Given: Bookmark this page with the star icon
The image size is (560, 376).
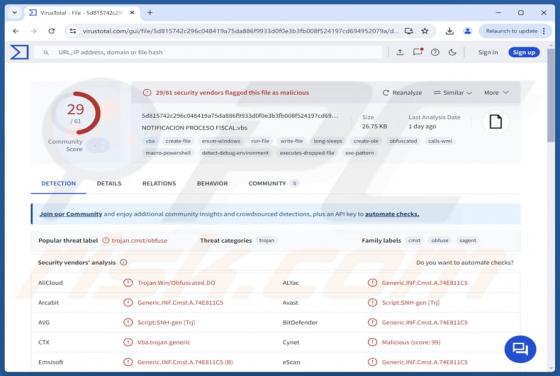Looking at the screenshot, I should (x=425, y=31).
